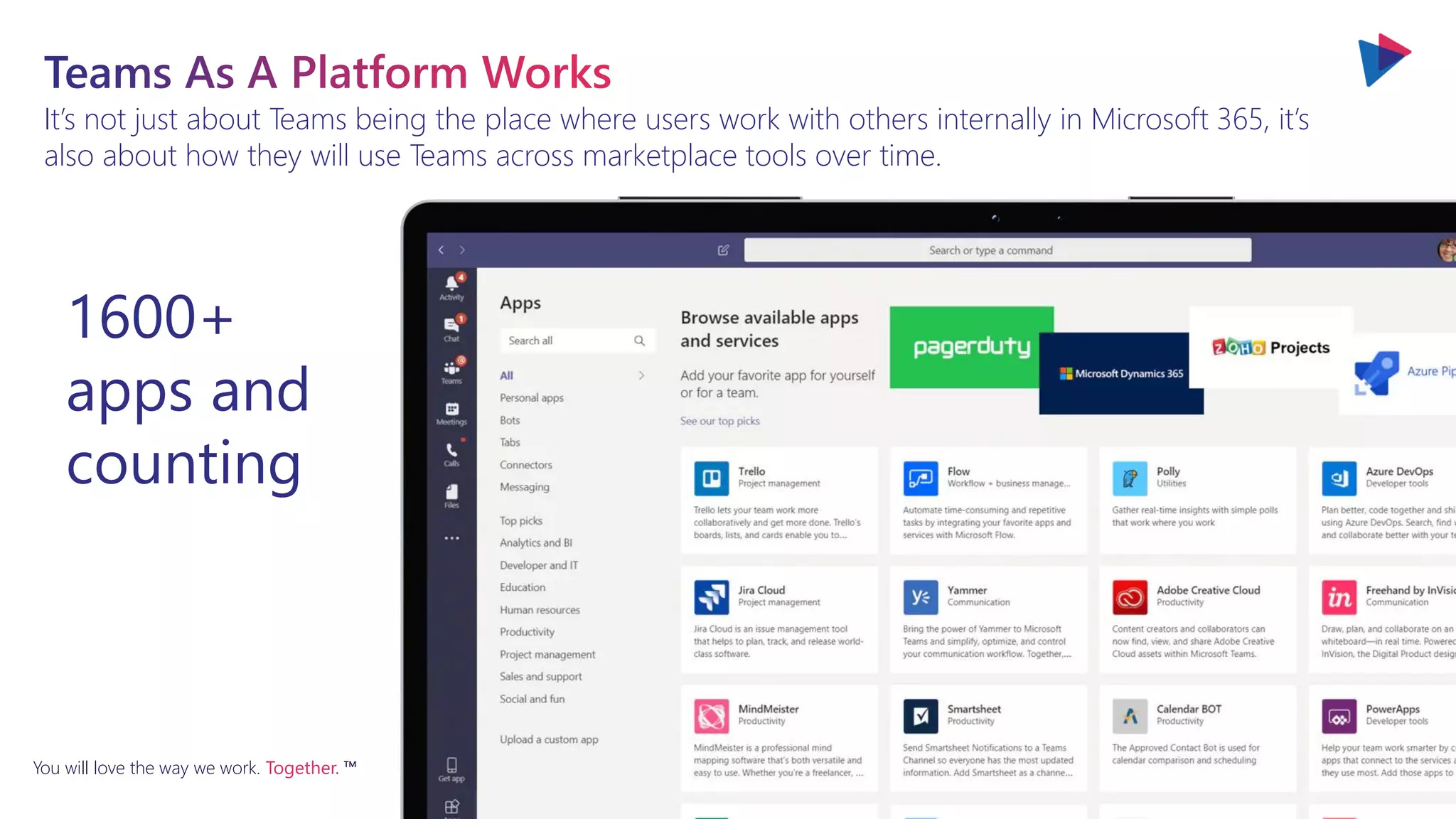The image size is (1456, 819).
Task: Click the Yammer title text
Action: click(x=967, y=590)
